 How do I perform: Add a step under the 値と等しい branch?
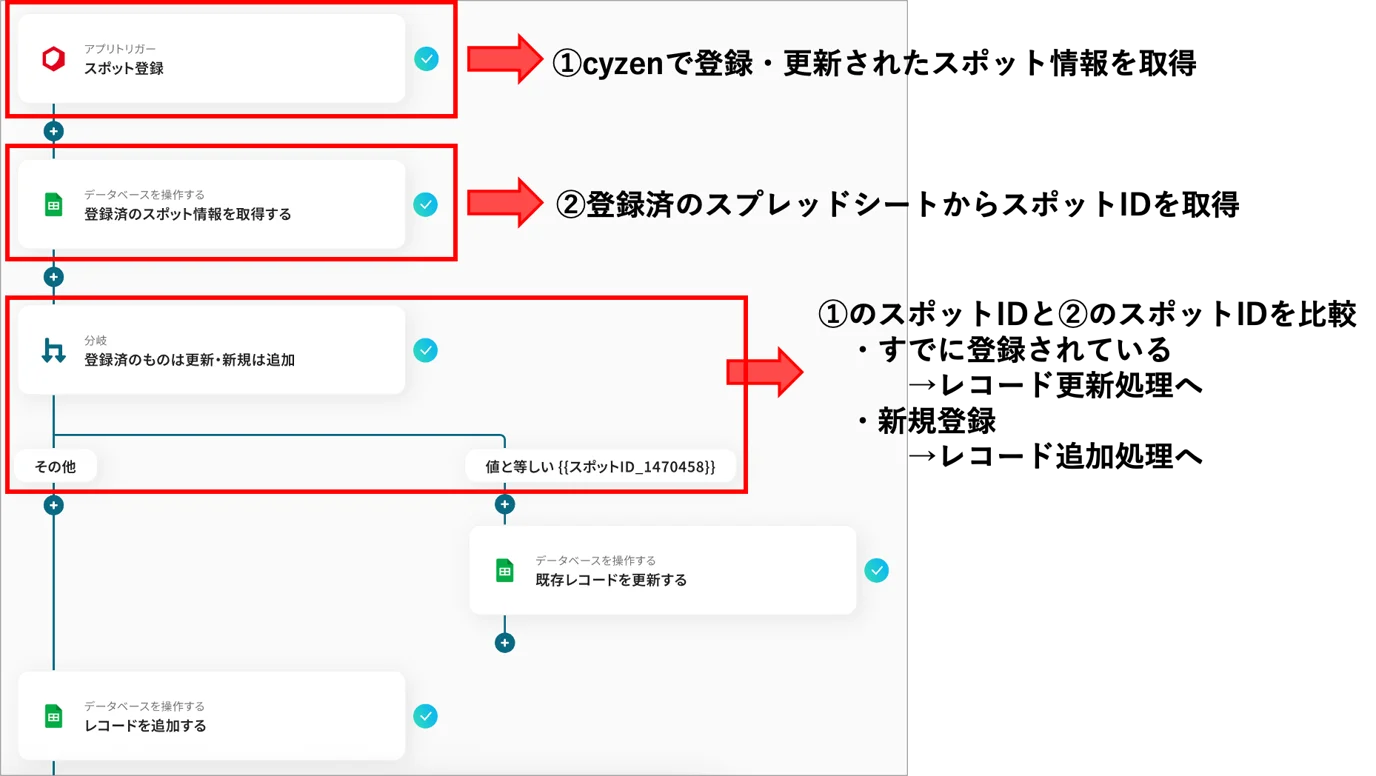tap(505, 505)
